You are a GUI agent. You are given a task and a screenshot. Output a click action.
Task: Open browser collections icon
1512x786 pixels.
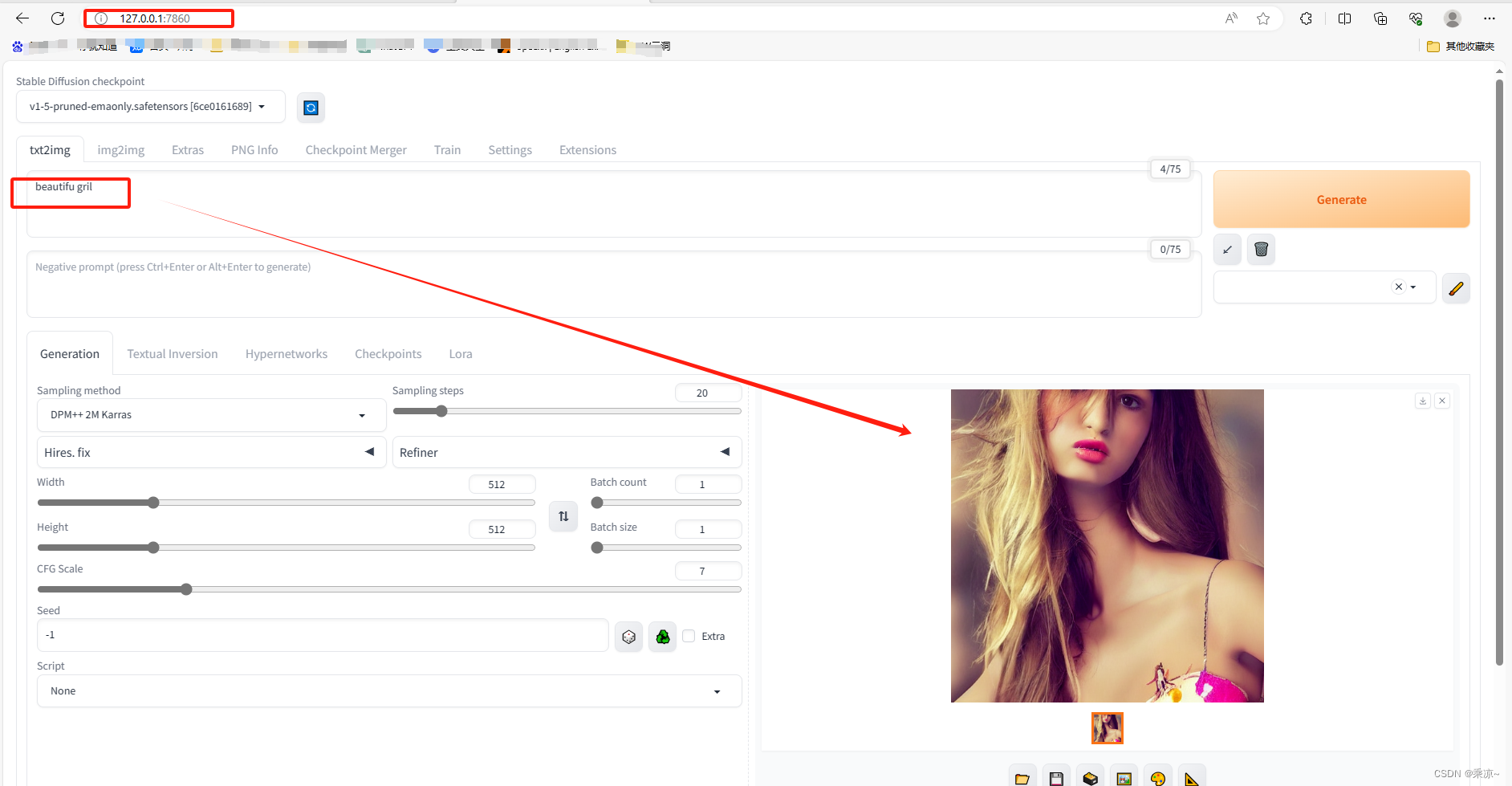[1380, 18]
